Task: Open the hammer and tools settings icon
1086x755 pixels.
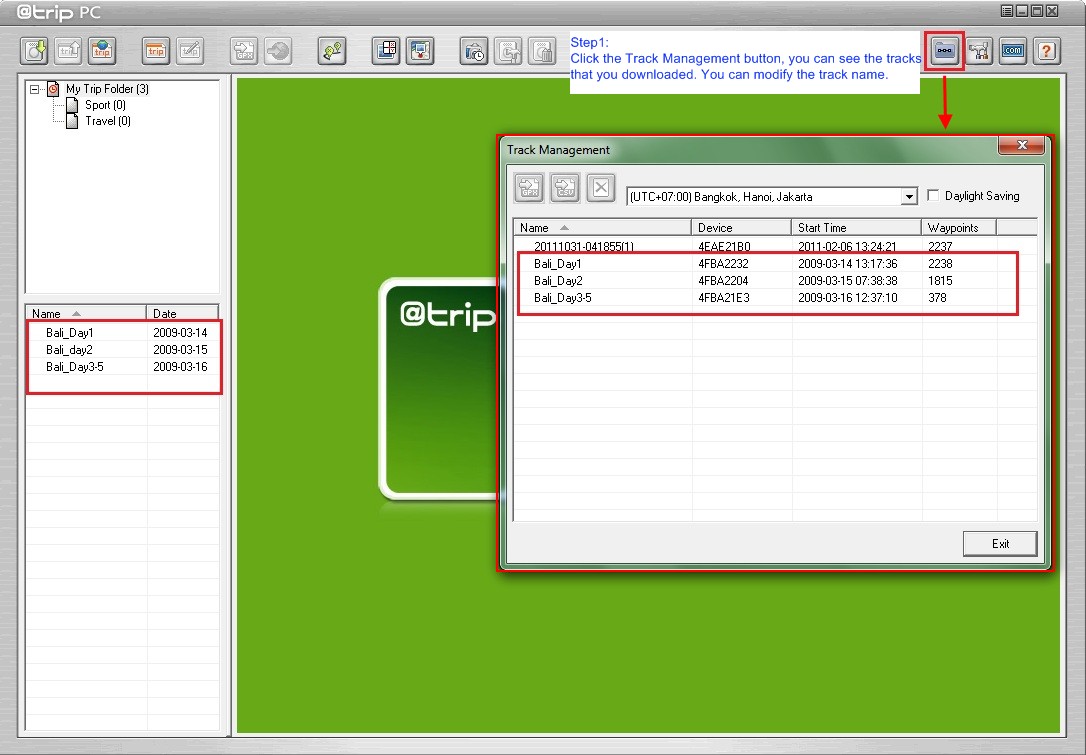Action: pos(979,51)
